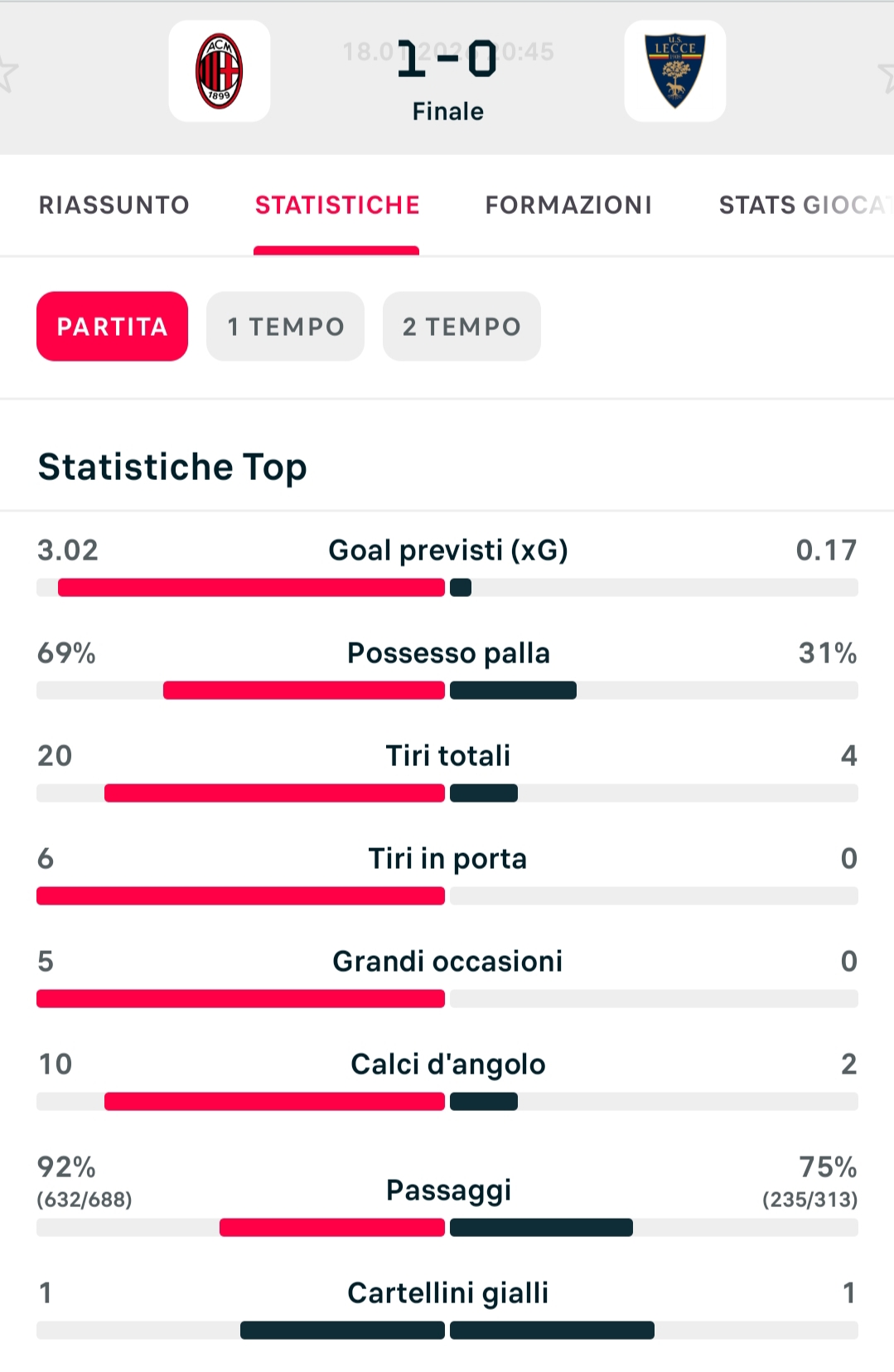Tap the Cartellini gialli label

pos(447,1293)
